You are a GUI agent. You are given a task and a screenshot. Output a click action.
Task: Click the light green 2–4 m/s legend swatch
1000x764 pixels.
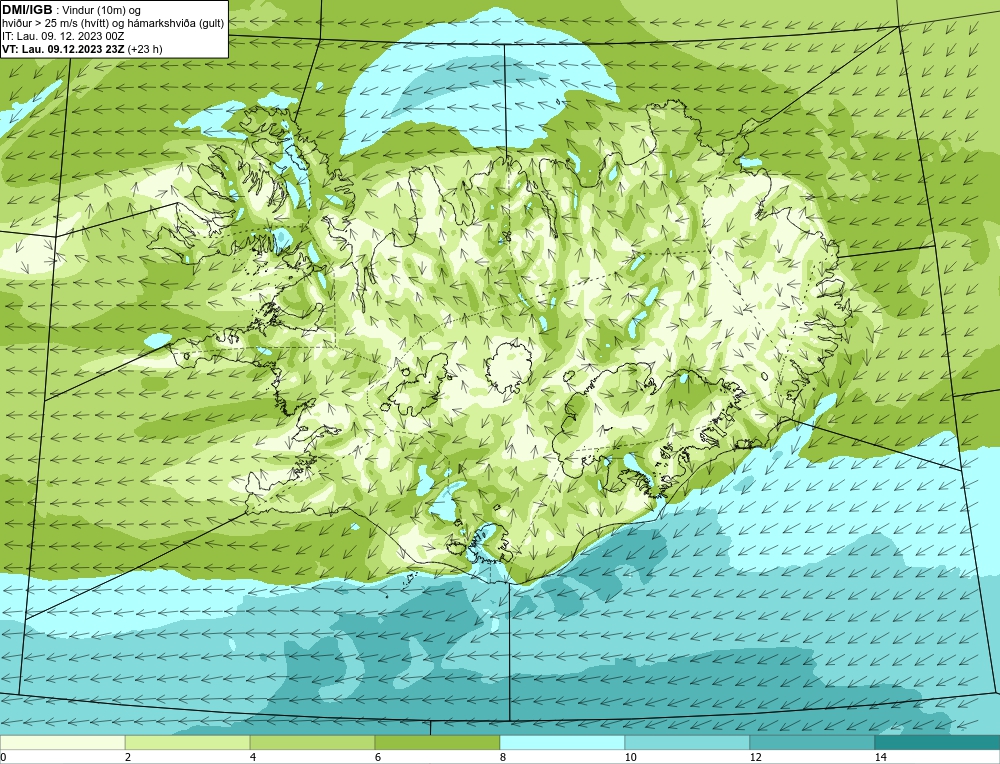pyautogui.click(x=188, y=742)
